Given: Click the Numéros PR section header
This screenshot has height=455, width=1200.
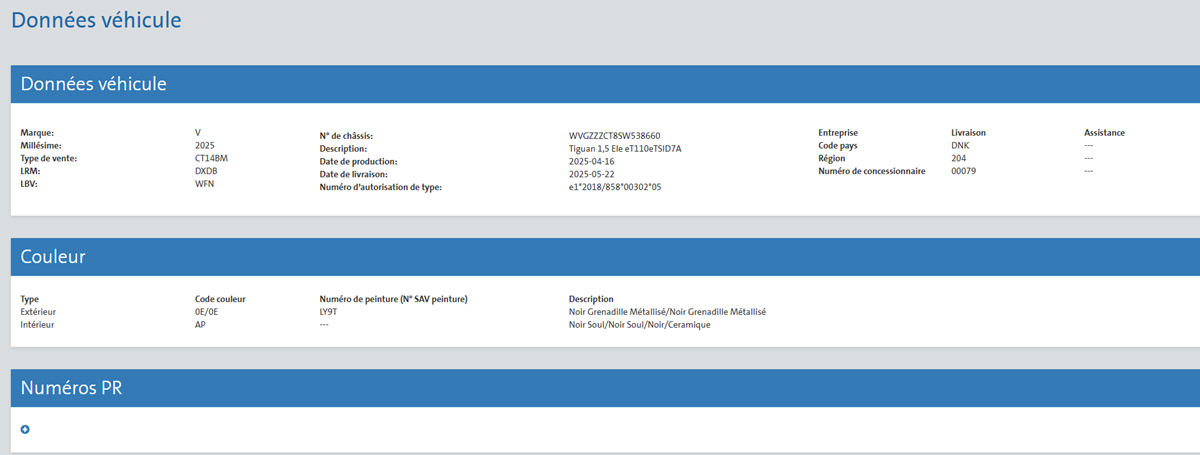Looking at the screenshot, I should [71, 389].
